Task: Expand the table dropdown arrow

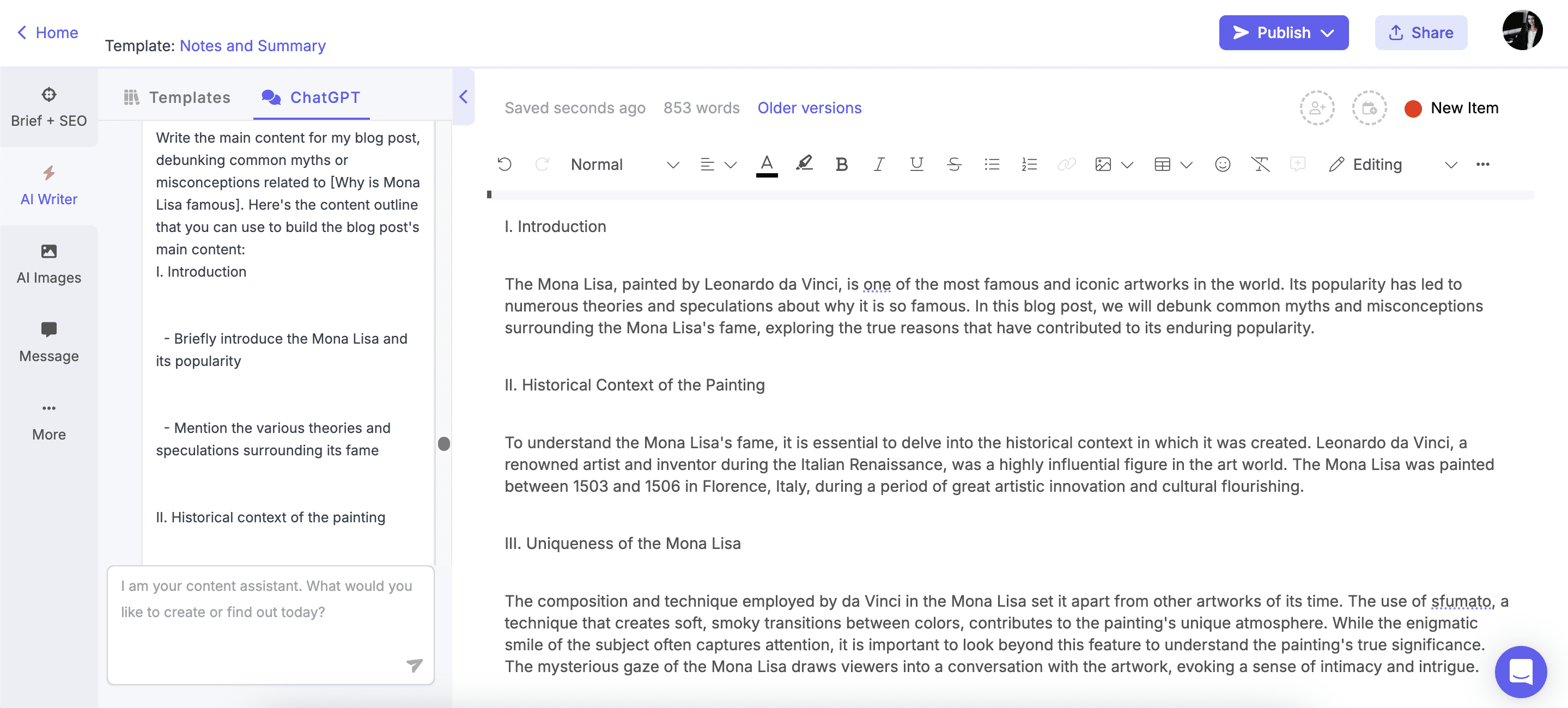Action: (1186, 165)
